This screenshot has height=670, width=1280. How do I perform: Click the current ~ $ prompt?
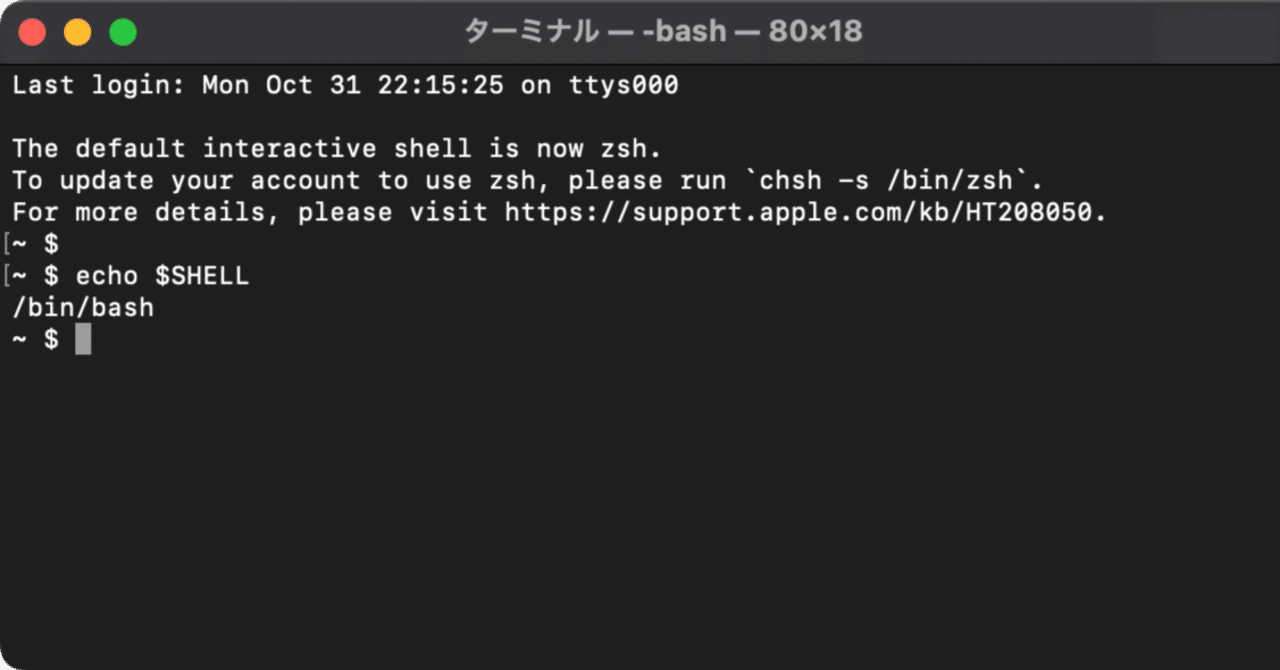coord(33,340)
